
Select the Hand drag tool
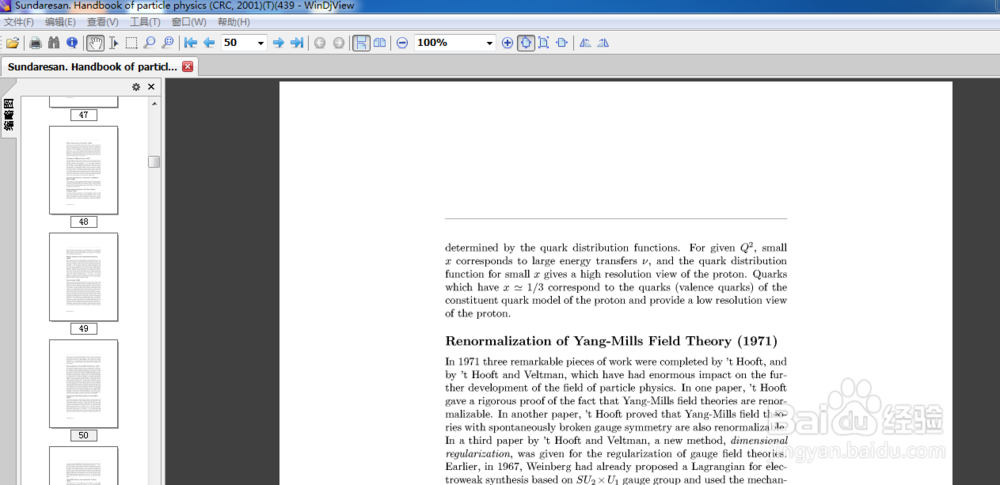(x=96, y=43)
